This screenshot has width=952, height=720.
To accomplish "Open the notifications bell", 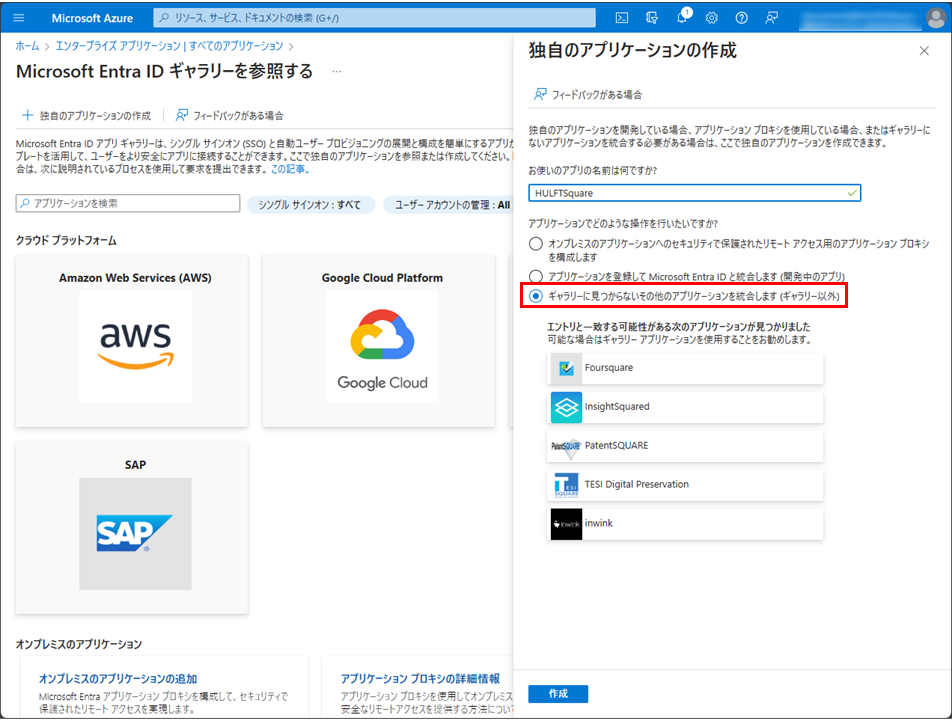I will (682, 17).
